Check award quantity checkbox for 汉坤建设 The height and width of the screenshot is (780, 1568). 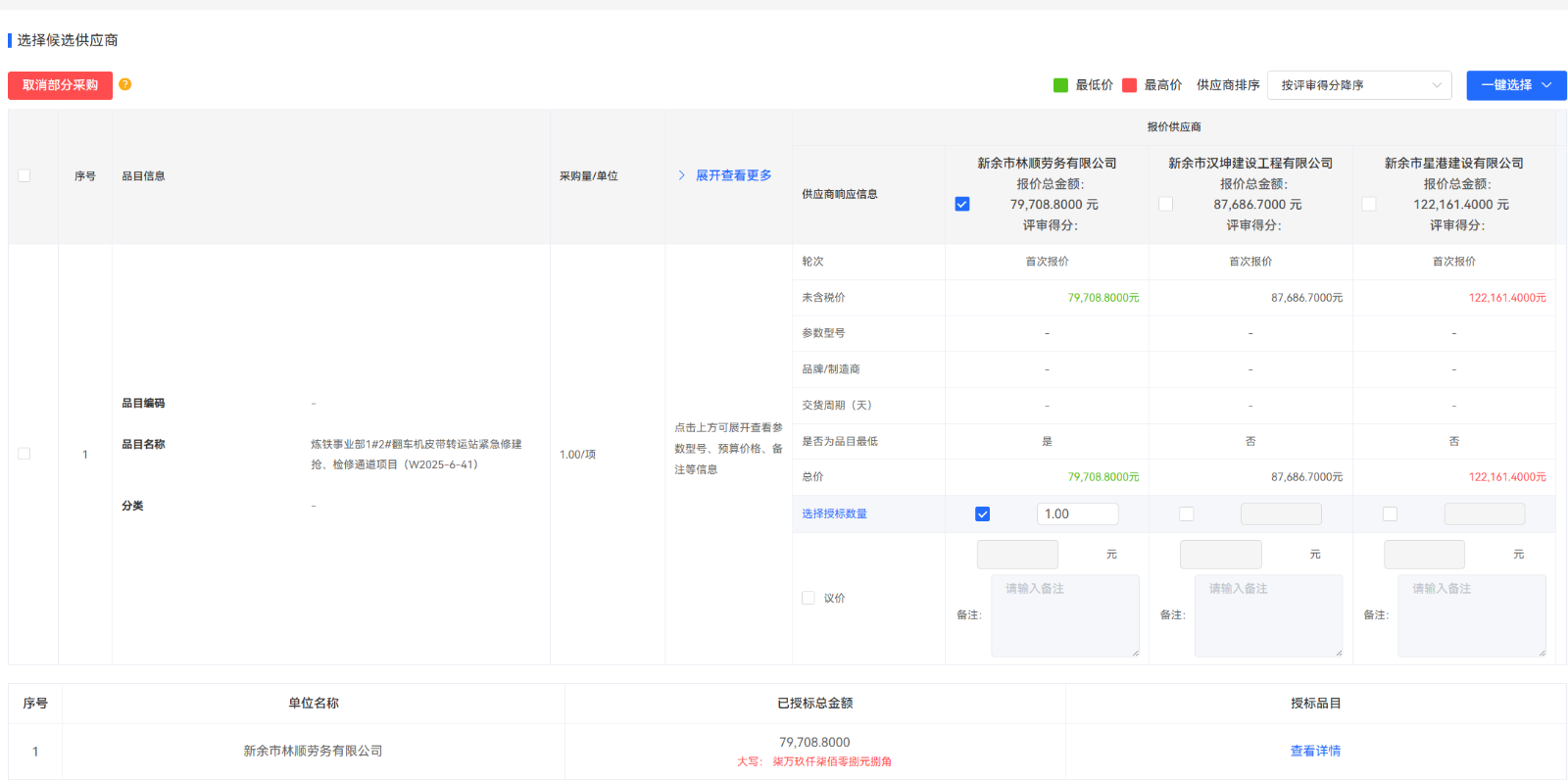pos(1187,513)
